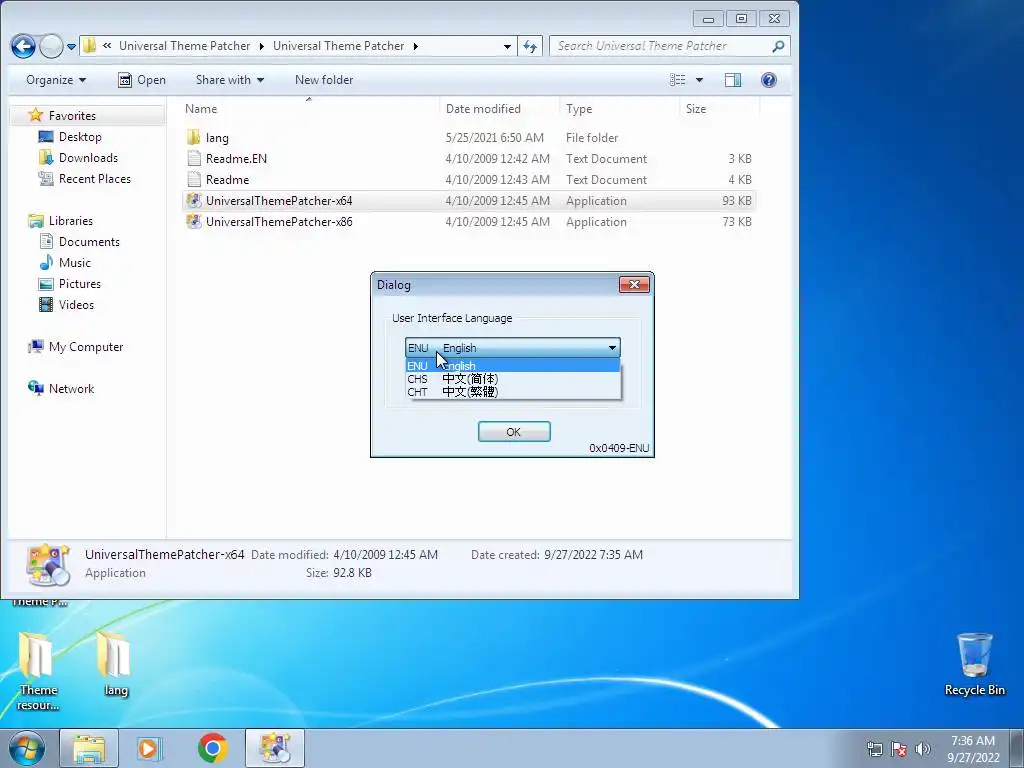Image resolution: width=1024 pixels, height=768 pixels.
Task: Click the change view icon
Action: (677, 80)
